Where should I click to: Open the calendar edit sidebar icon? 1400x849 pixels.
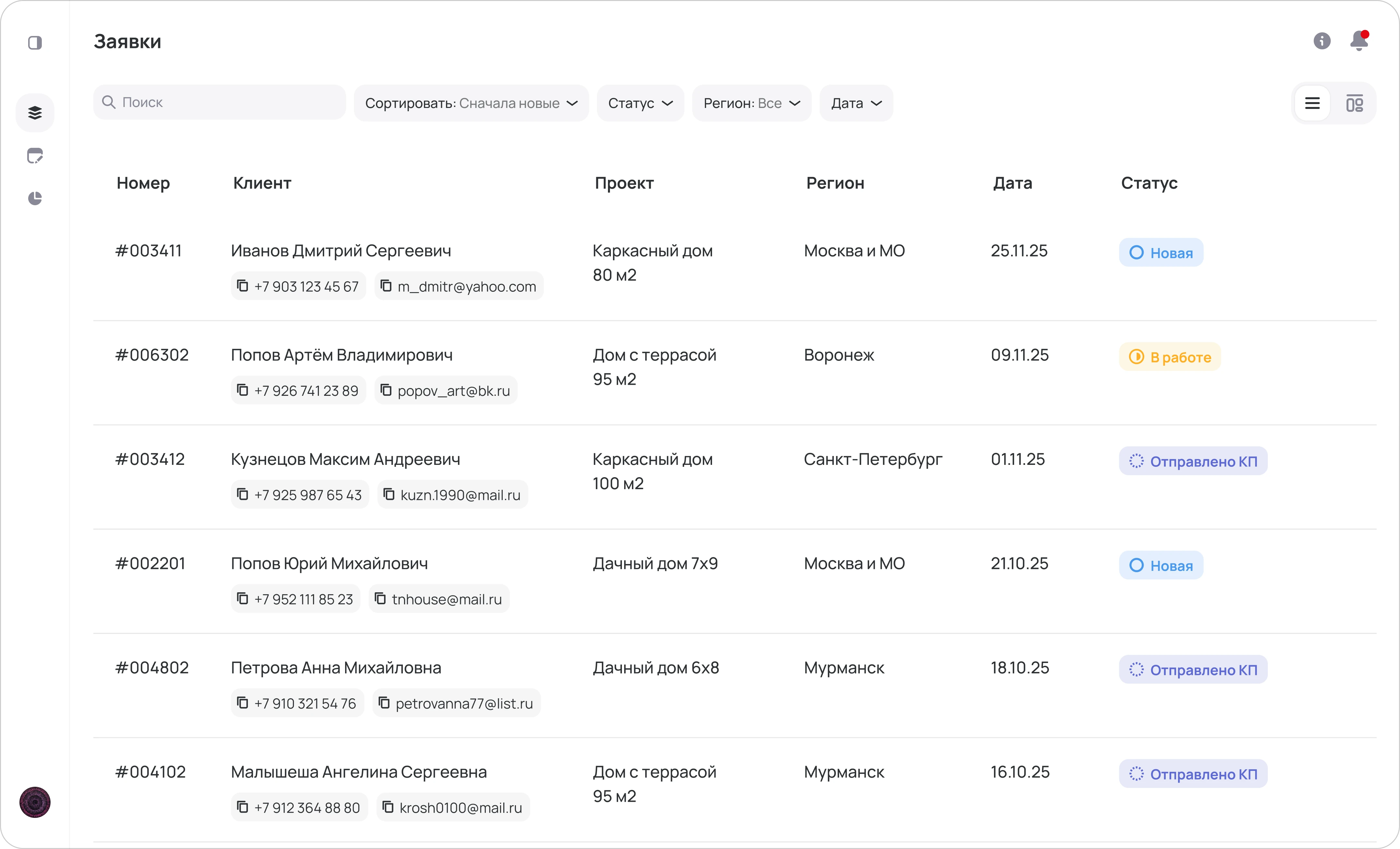point(35,156)
